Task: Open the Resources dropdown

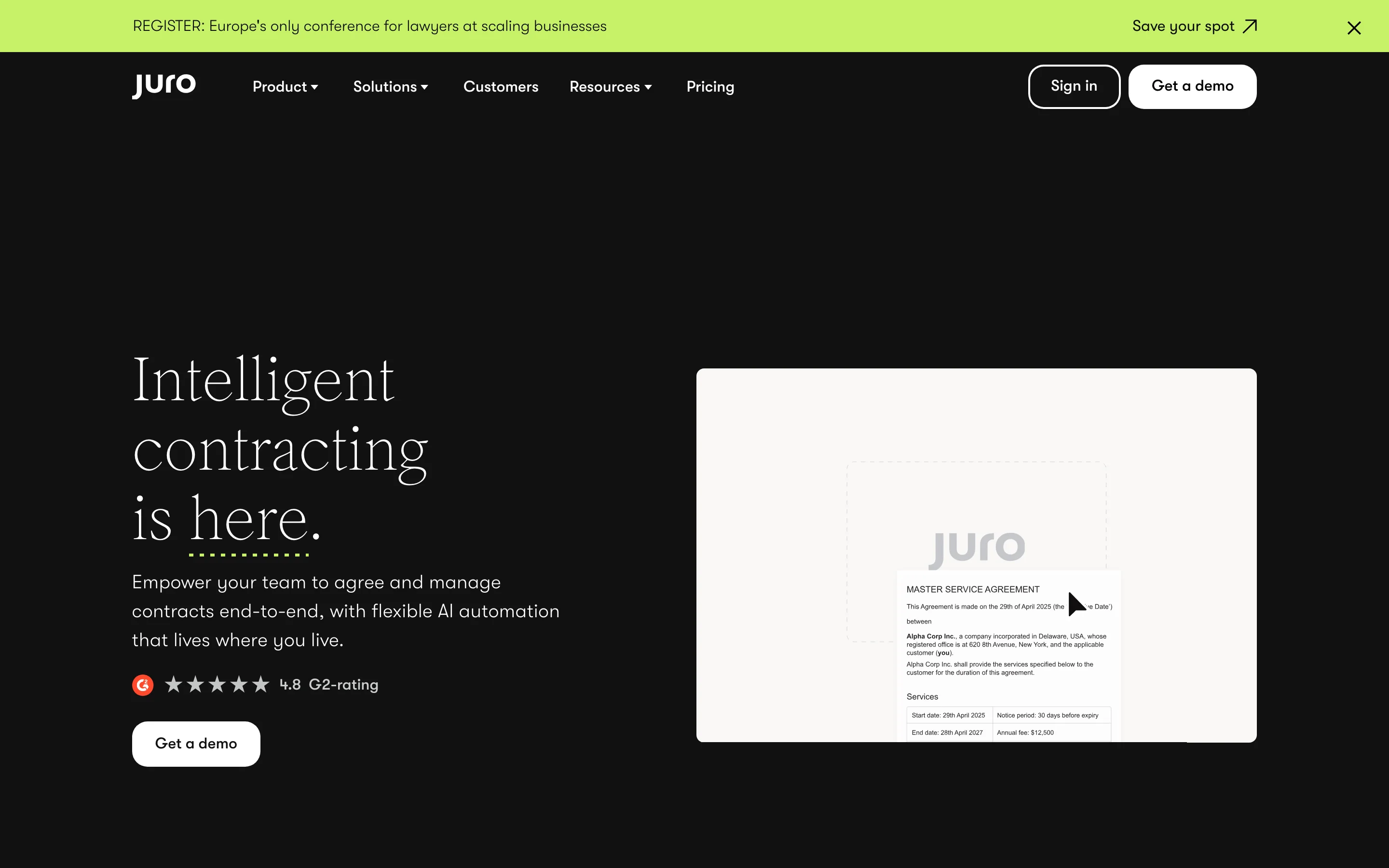Action: 610,87
